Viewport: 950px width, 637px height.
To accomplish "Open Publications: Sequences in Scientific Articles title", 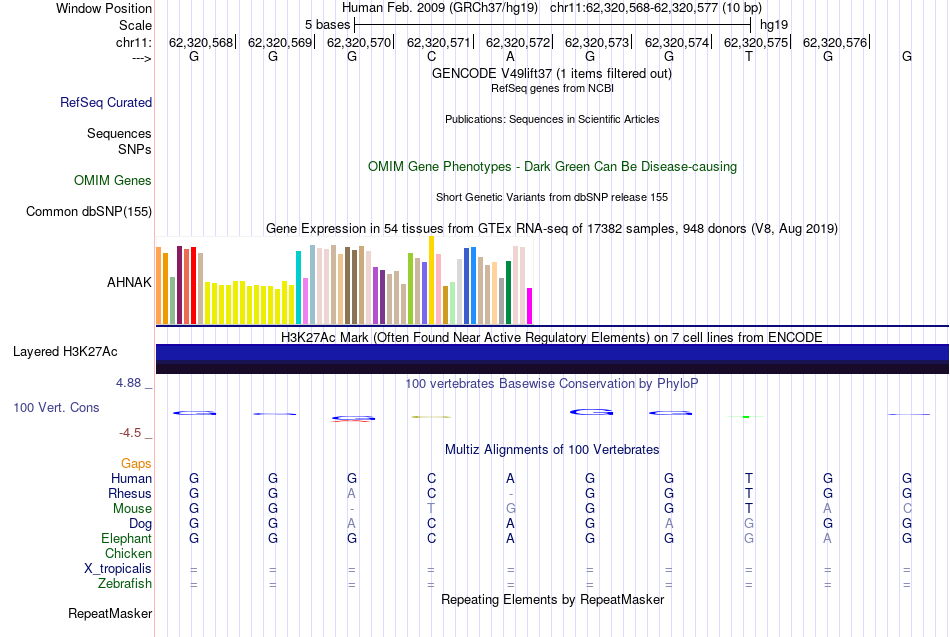I will [552, 119].
